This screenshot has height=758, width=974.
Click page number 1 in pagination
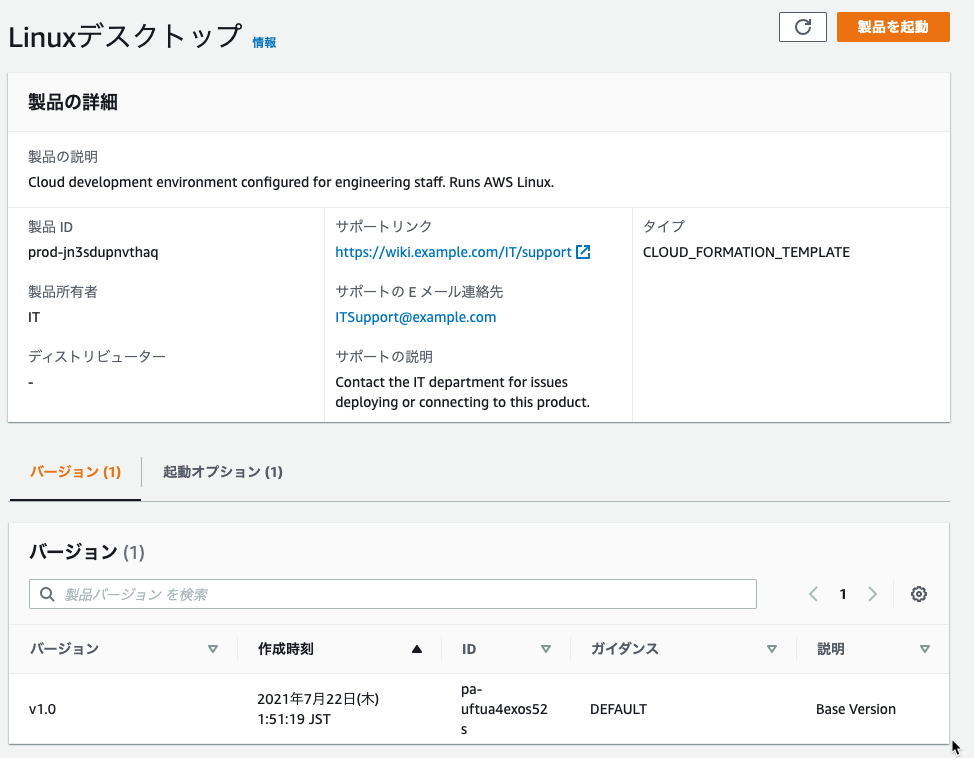click(842, 594)
